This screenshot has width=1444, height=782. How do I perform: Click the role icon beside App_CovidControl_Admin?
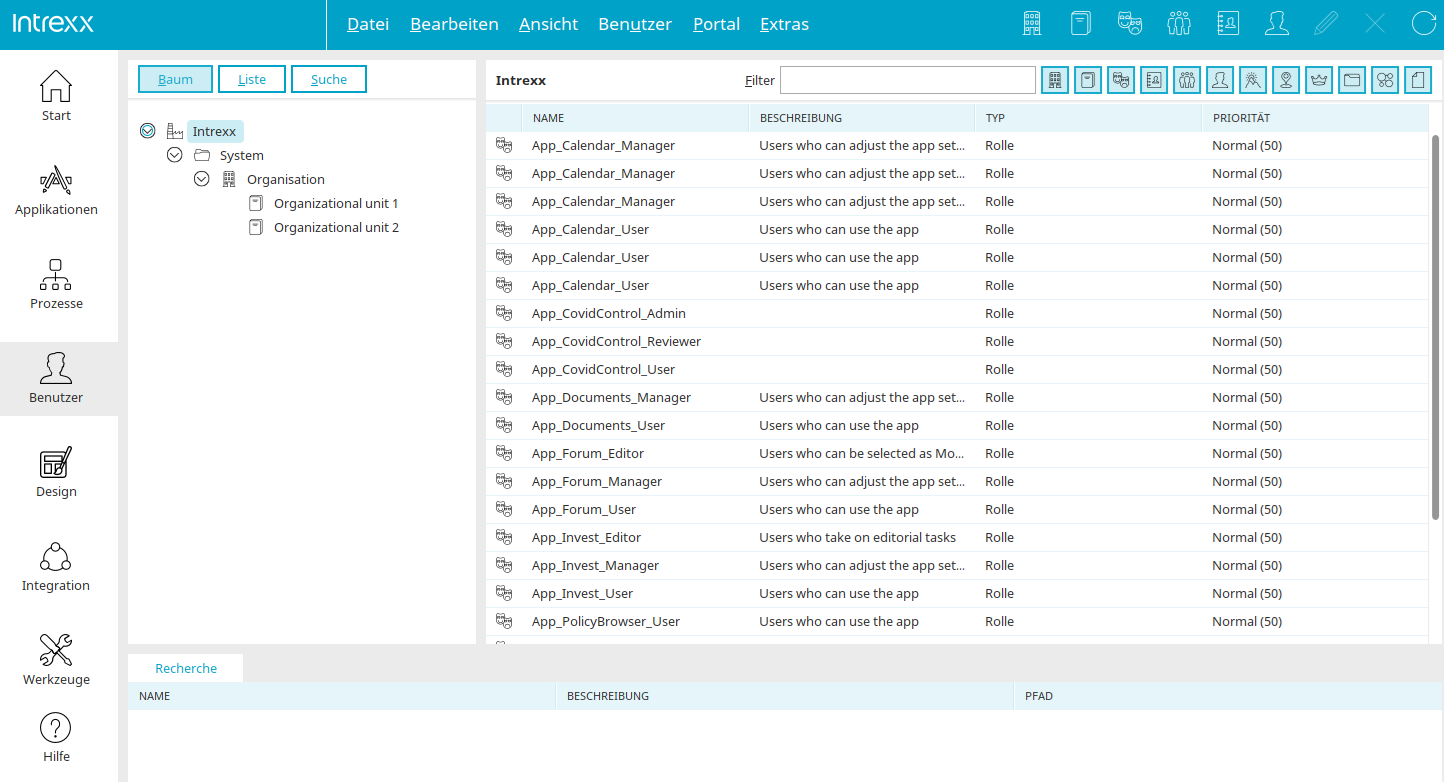click(504, 313)
